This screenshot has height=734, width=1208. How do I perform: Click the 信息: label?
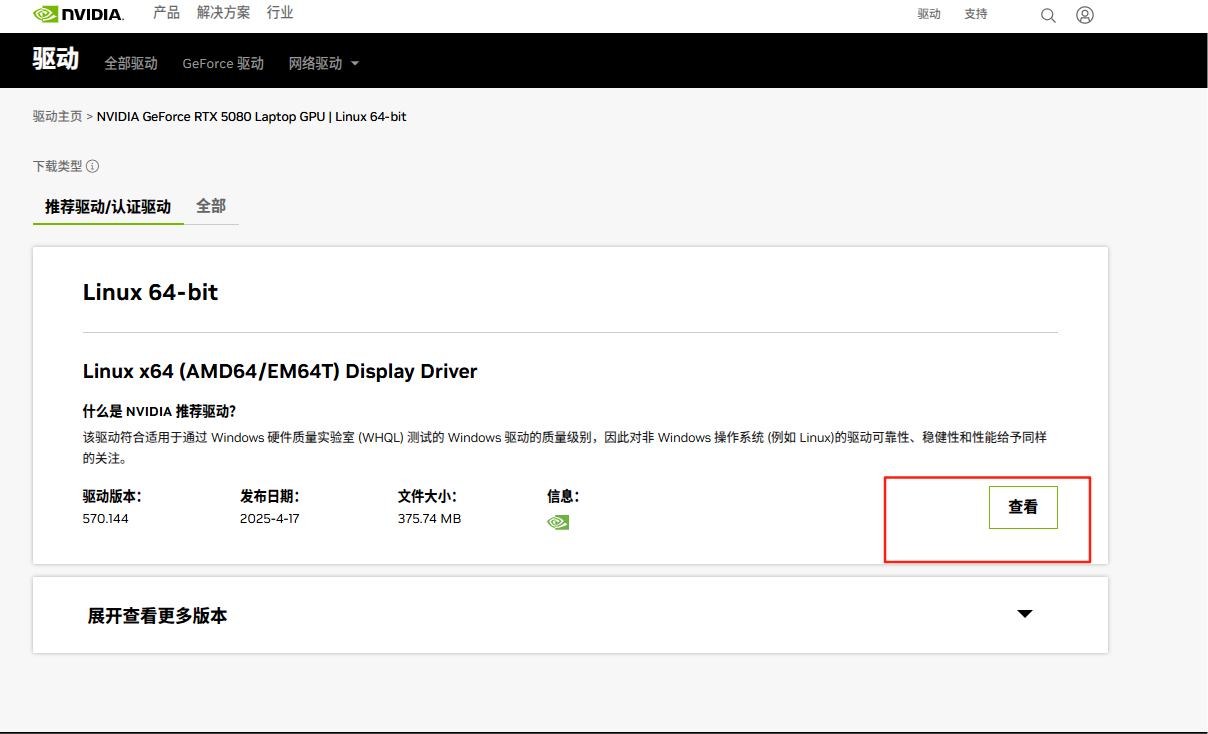(563, 496)
